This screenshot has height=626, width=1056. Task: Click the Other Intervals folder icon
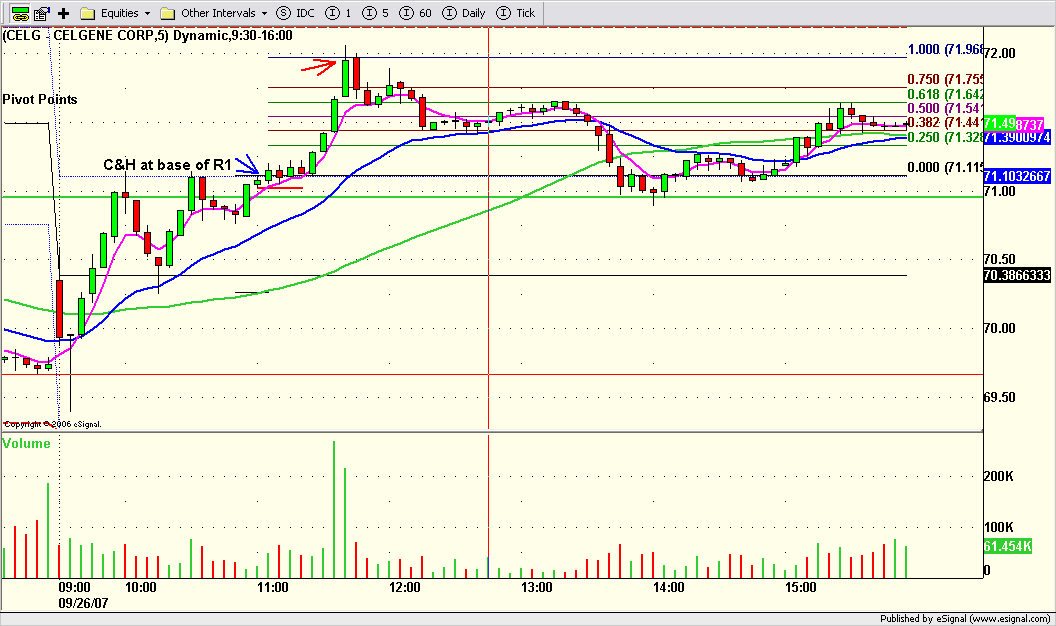tap(168, 13)
